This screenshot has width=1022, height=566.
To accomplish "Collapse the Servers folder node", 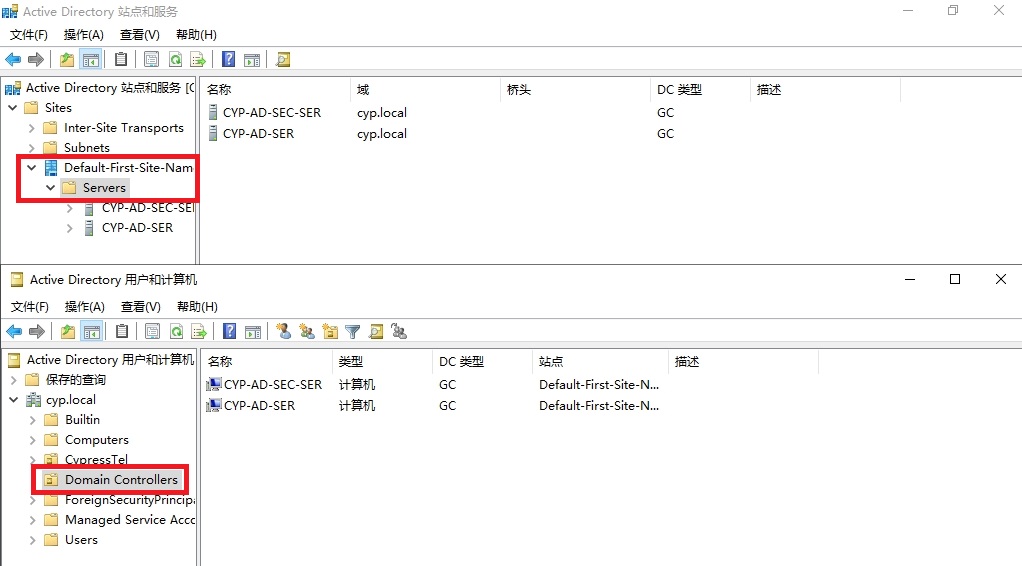I will click(x=50, y=188).
